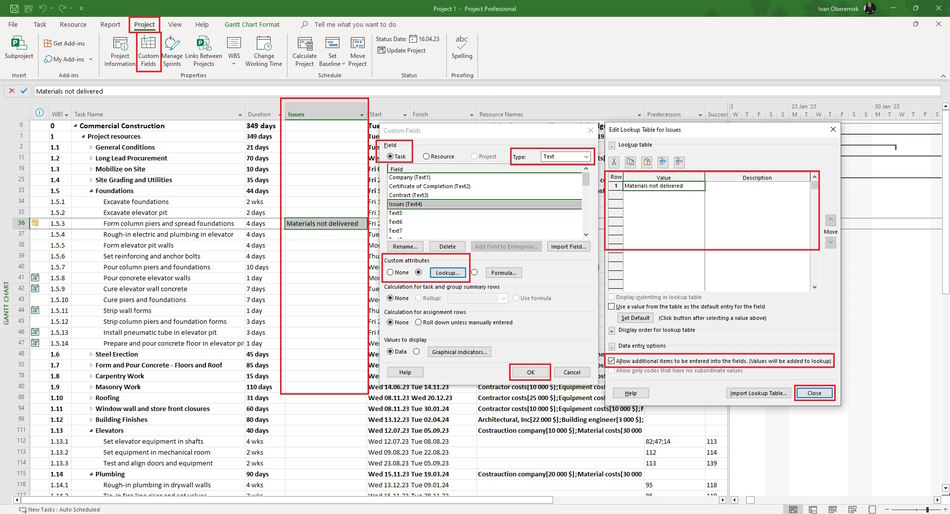
Task: Open Manage Sprints
Action: pos(172,51)
